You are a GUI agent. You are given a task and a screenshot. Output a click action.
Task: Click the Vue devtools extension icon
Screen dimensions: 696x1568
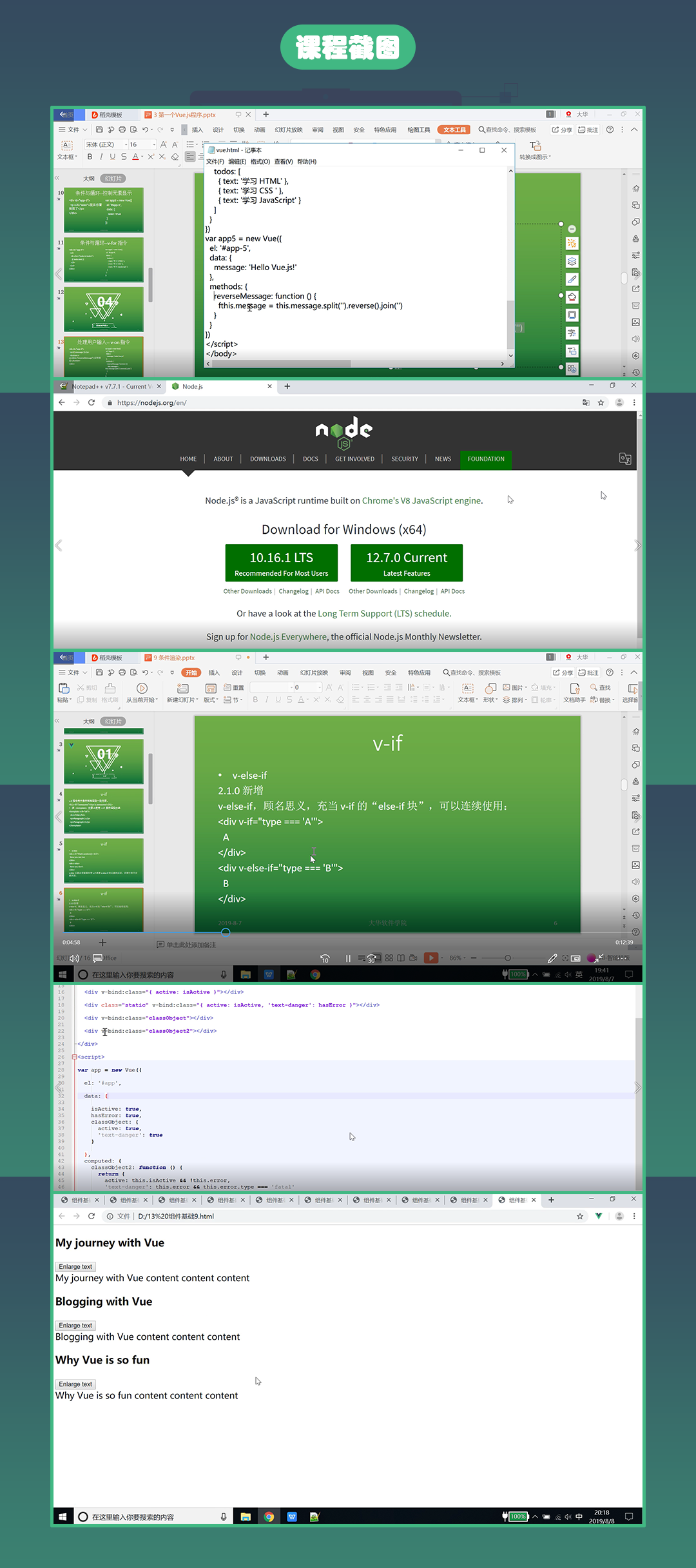(599, 1216)
